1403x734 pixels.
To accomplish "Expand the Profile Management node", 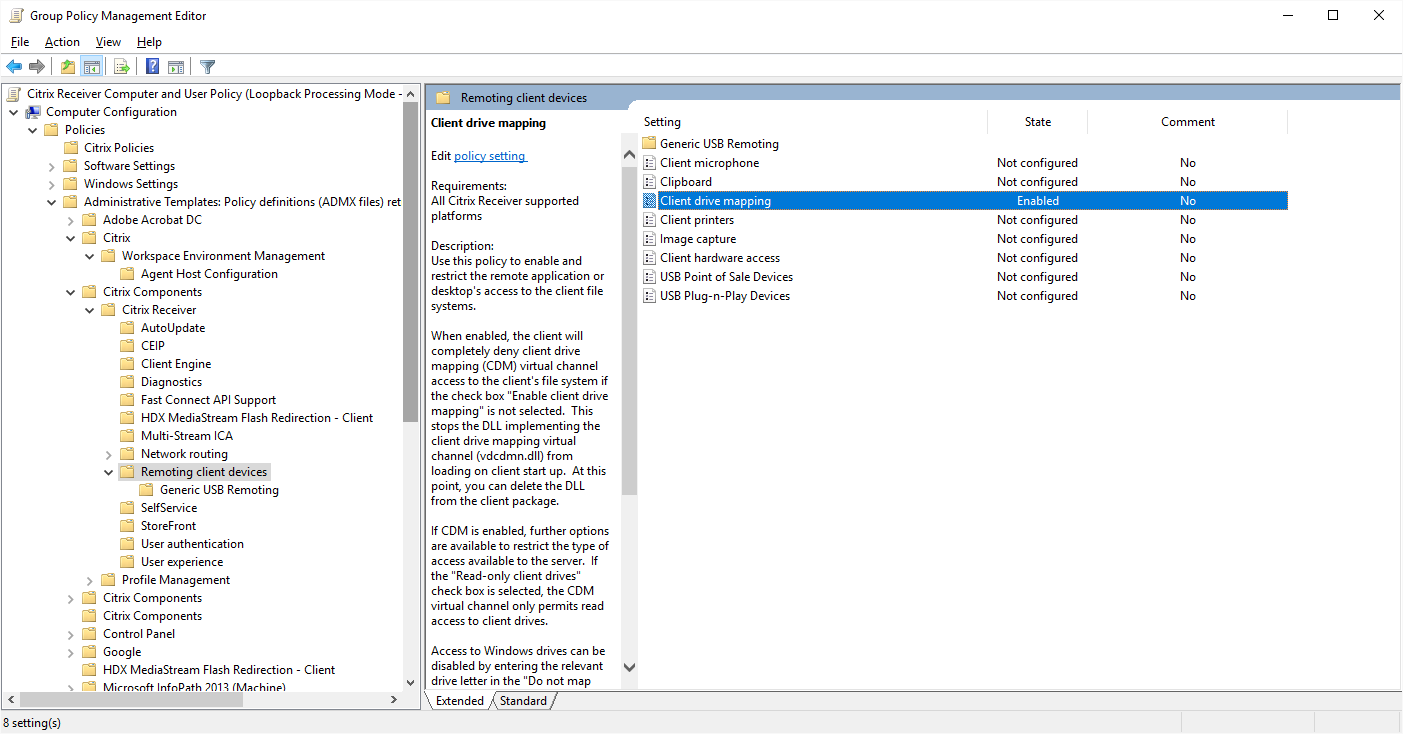I will pos(90,580).
